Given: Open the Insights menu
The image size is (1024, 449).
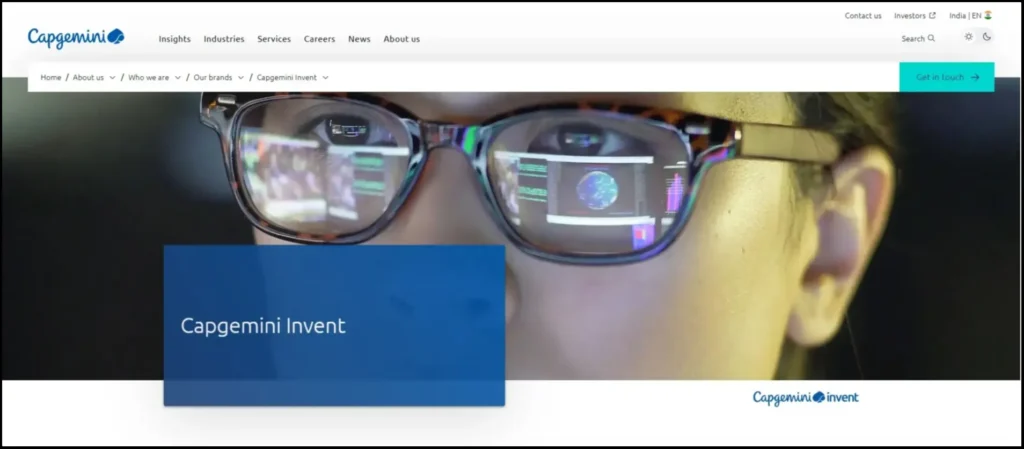Looking at the screenshot, I should click(174, 39).
